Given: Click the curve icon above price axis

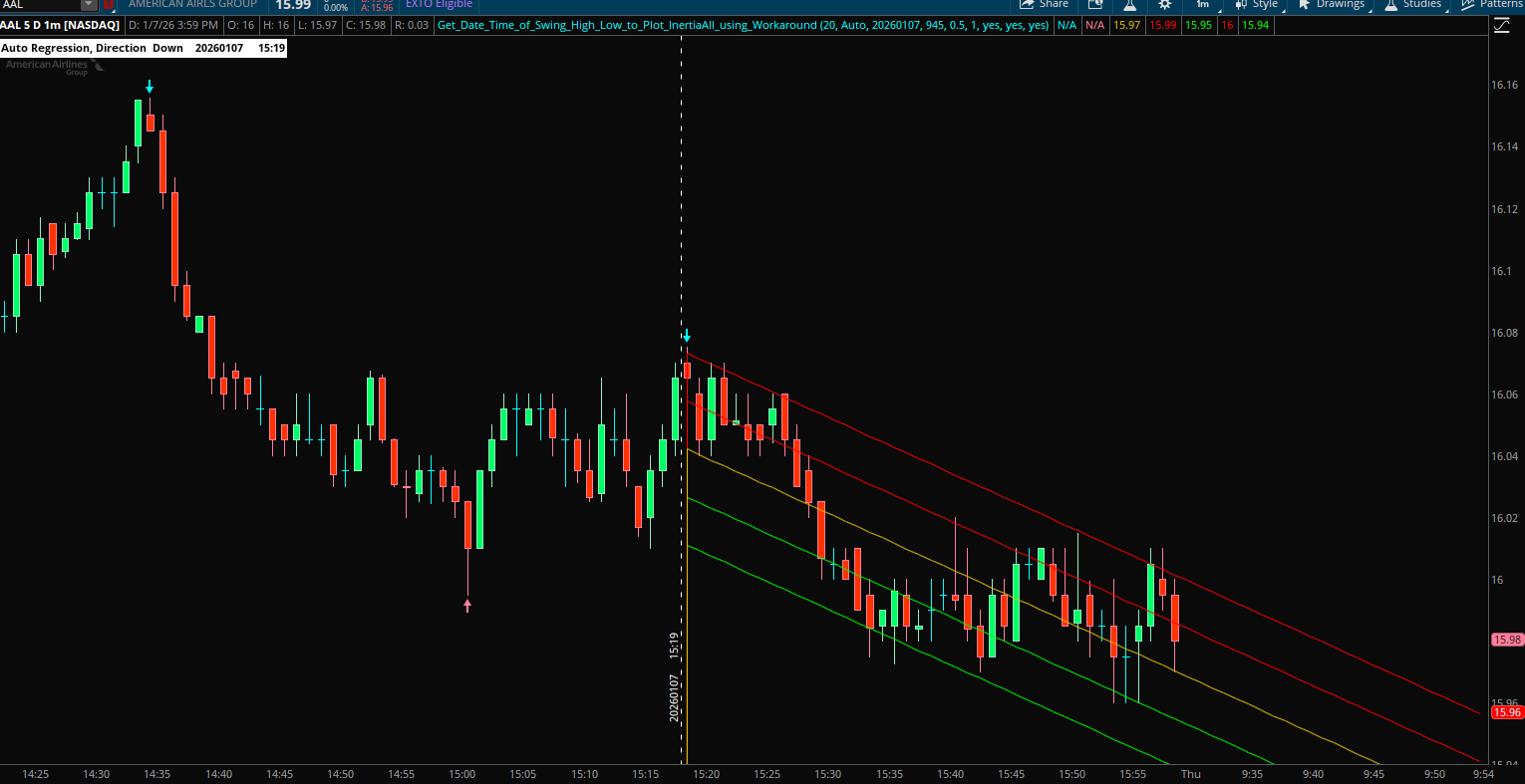Looking at the screenshot, I should tap(1502, 26).
